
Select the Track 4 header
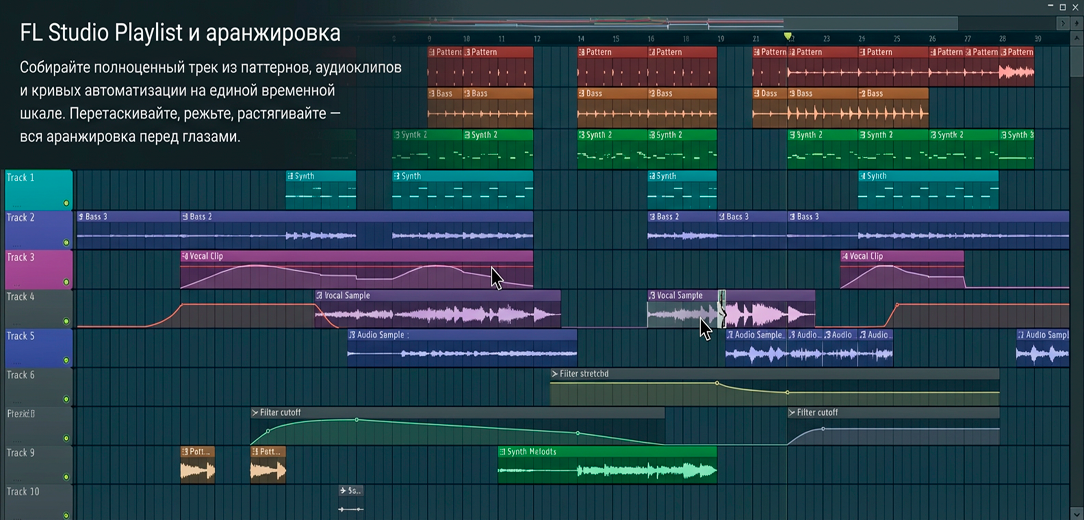[x=39, y=308]
